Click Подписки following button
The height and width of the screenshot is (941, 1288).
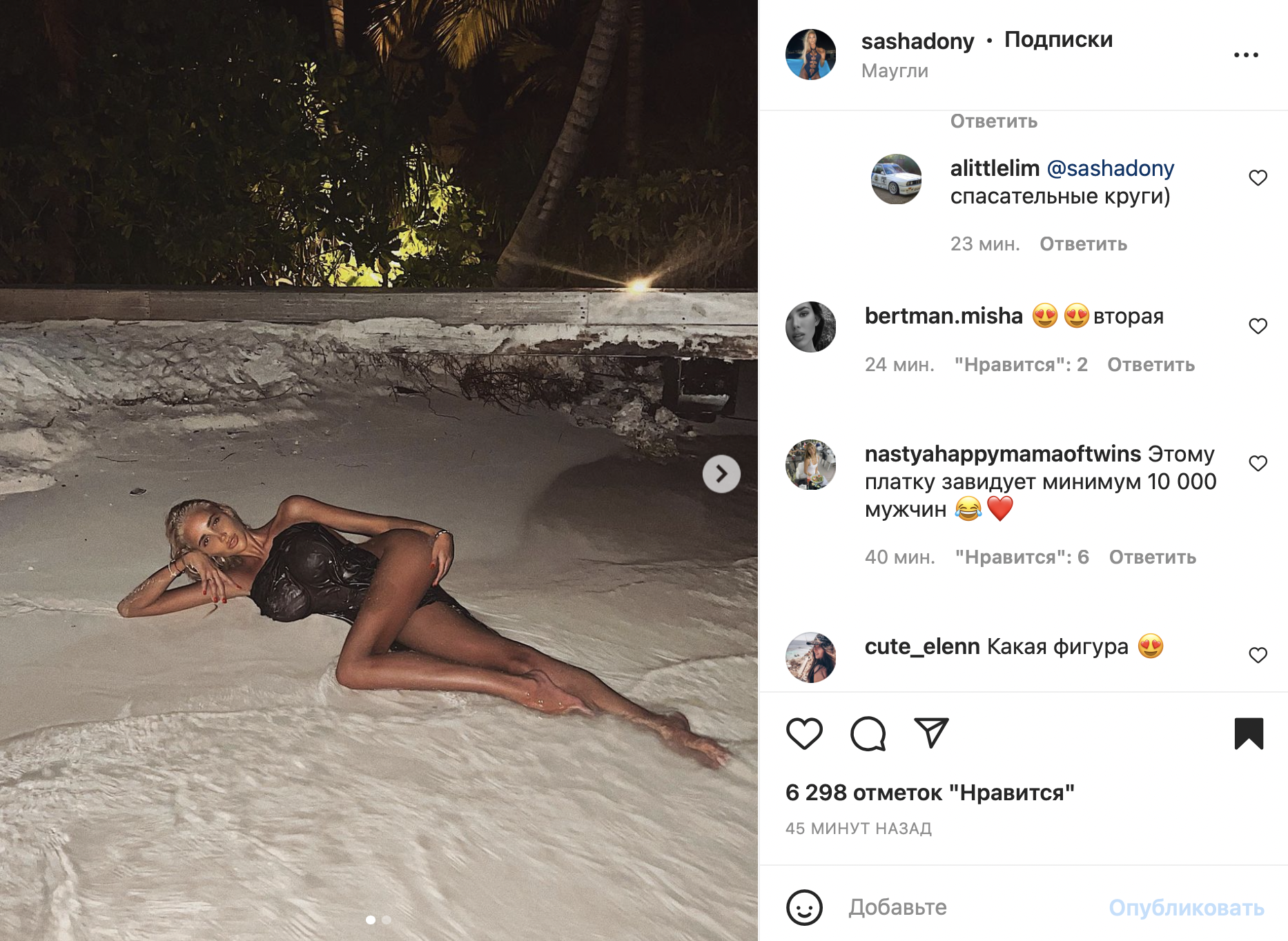(1058, 40)
